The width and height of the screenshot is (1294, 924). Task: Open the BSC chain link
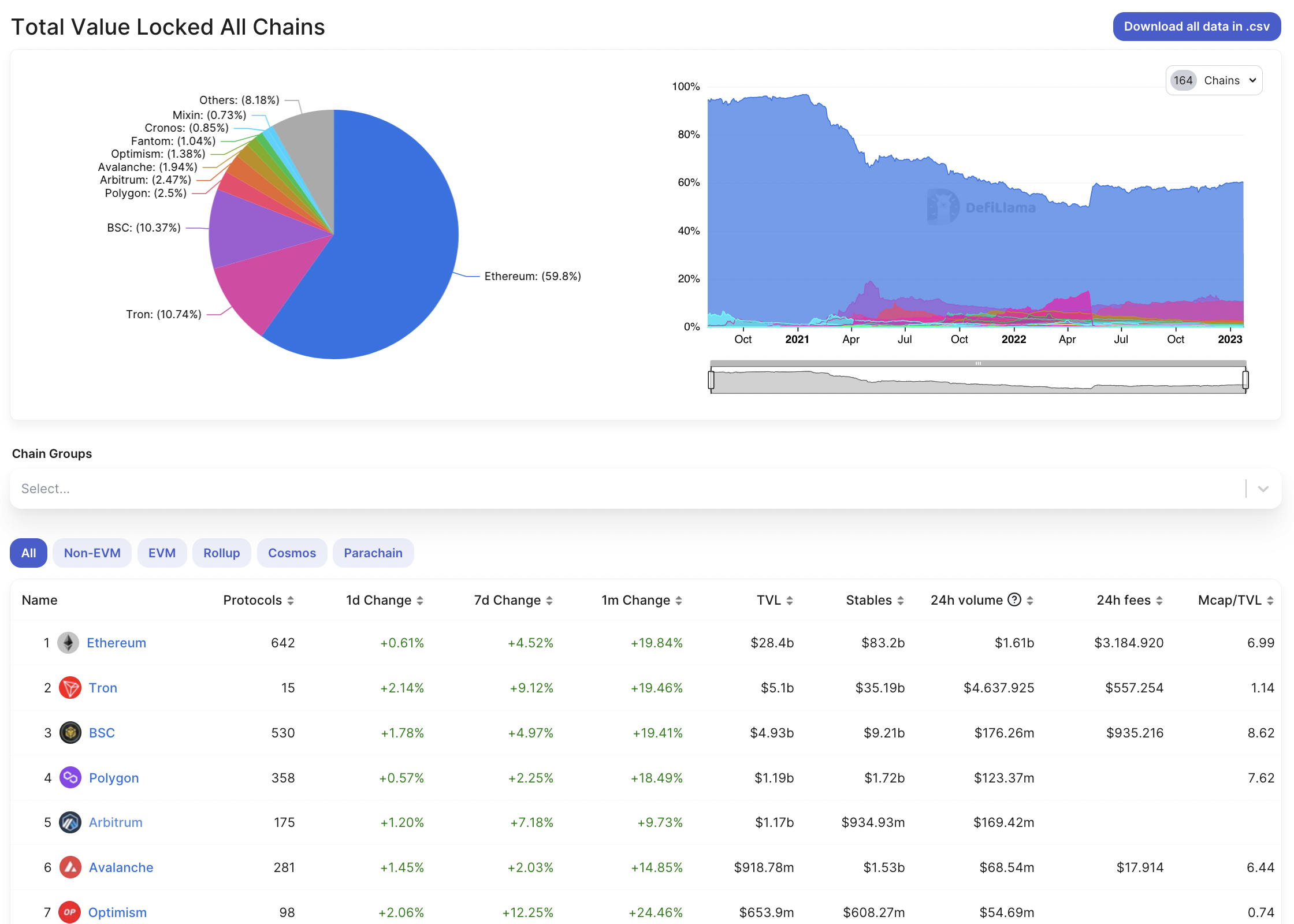pyautogui.click(x=102, y=733)
